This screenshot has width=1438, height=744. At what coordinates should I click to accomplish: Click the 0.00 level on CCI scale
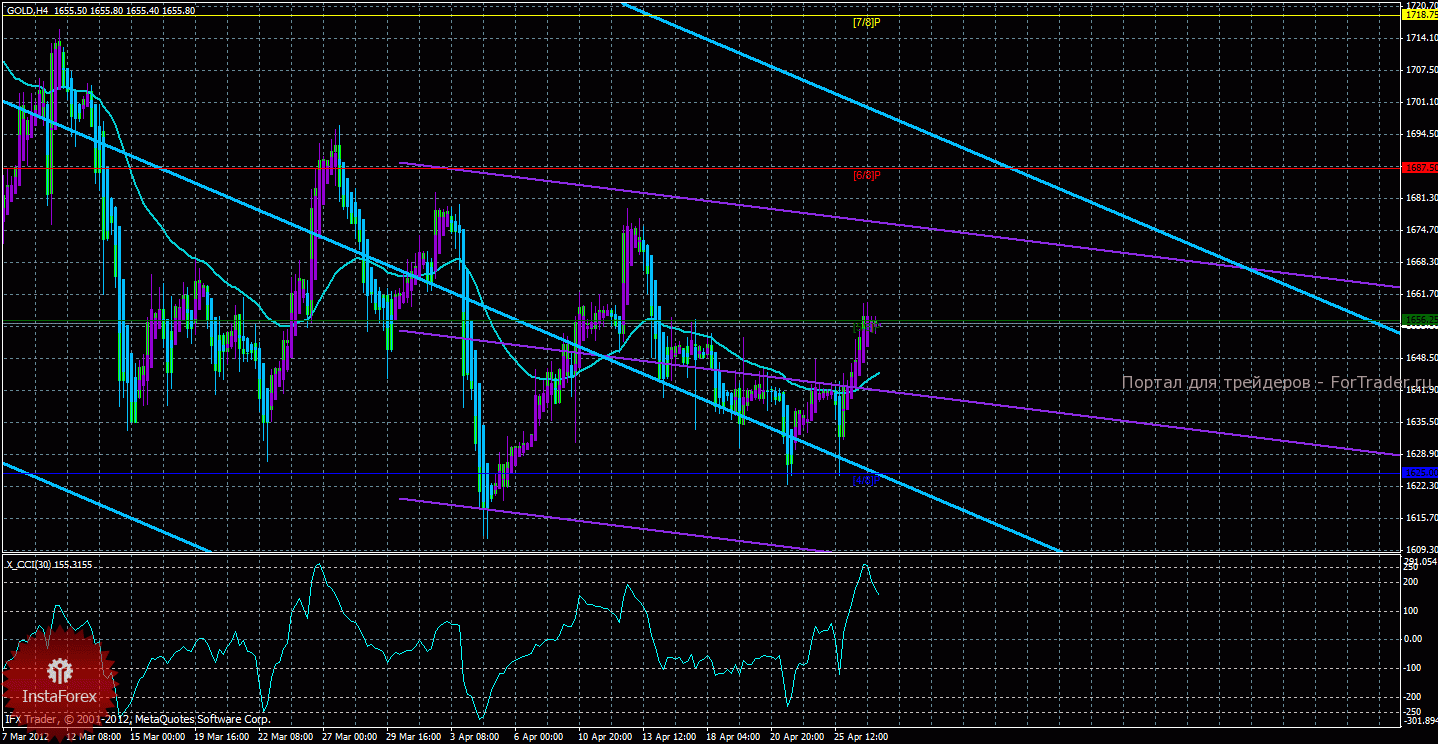point(1415,639)
